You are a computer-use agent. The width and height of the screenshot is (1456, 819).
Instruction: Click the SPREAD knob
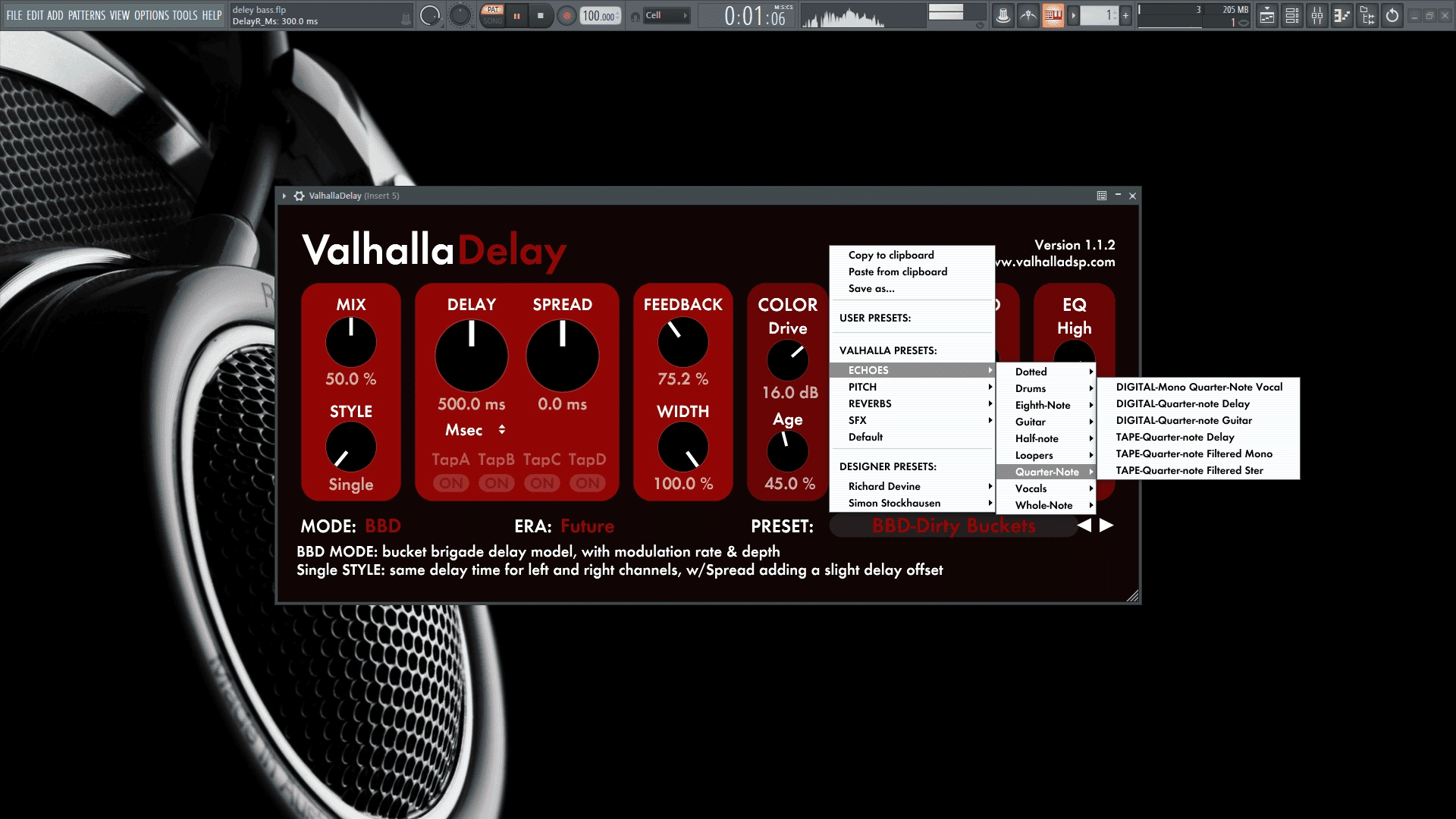(562, 356)
